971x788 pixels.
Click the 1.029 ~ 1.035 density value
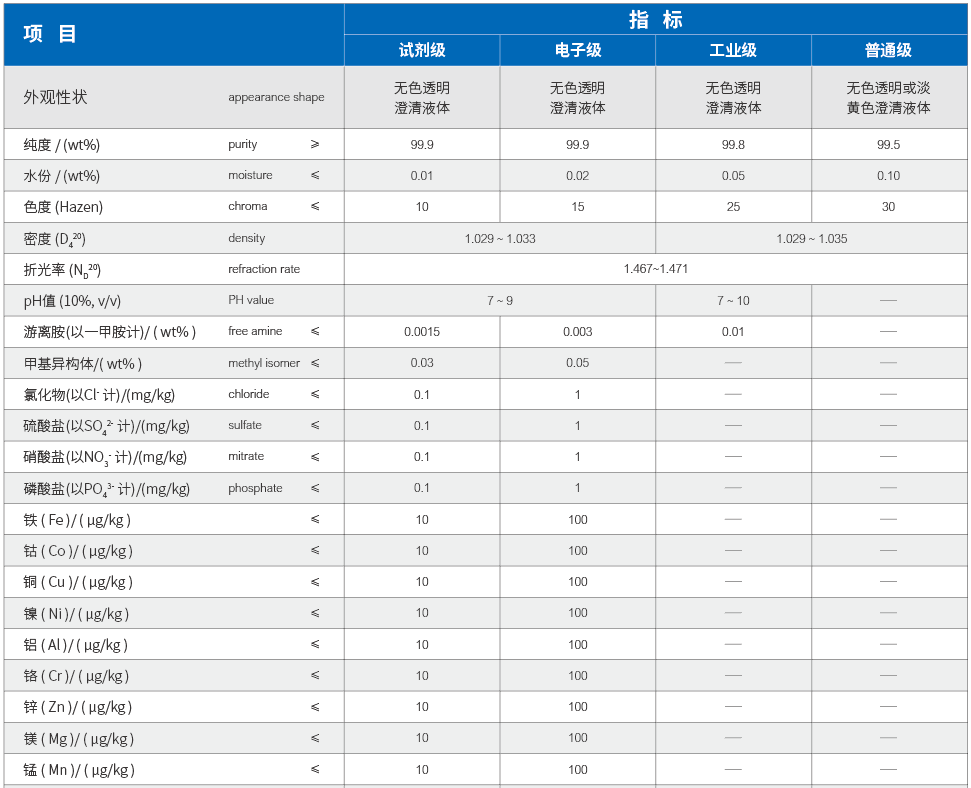pos(811,239)
